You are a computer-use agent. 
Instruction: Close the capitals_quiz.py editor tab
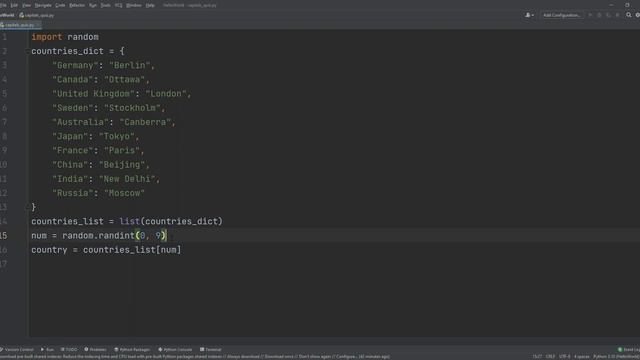(38, 25)
